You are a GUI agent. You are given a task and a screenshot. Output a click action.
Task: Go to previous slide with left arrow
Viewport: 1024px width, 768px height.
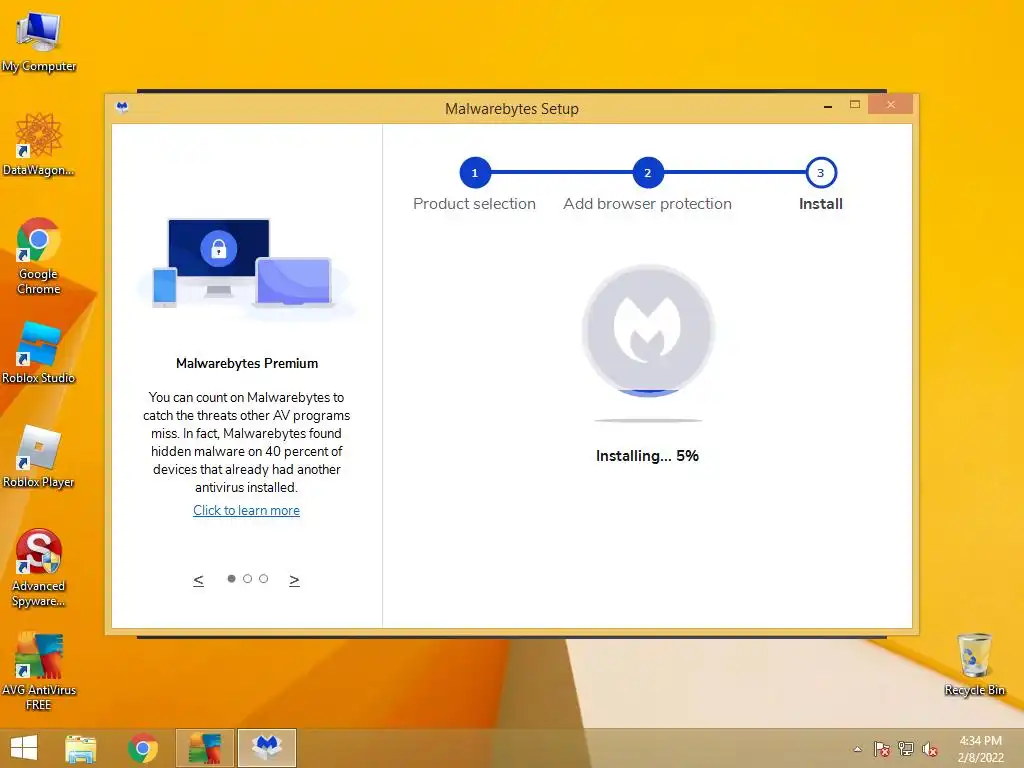pos(199,580)
